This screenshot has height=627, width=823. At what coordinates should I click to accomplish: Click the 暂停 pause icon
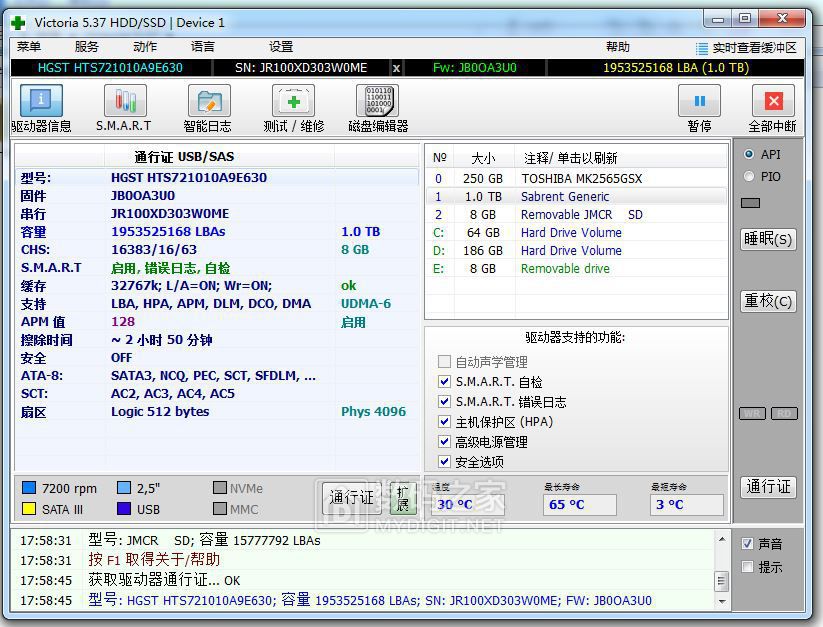(x=699, y=101)
